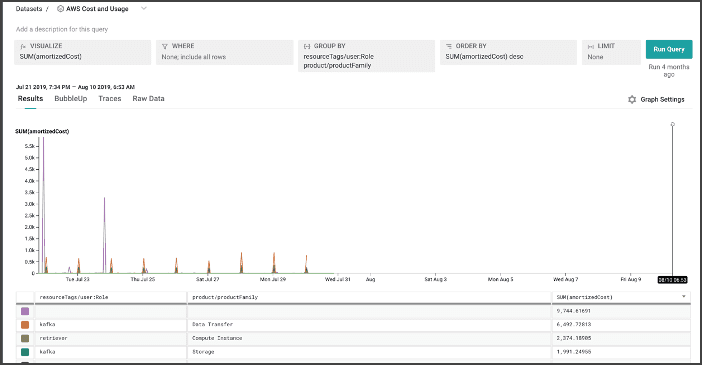Image resolution: width=702 pixels, height=365 pixels.
Task: Edit the ORDER BY clause field
Action: [x=508, y=52]
